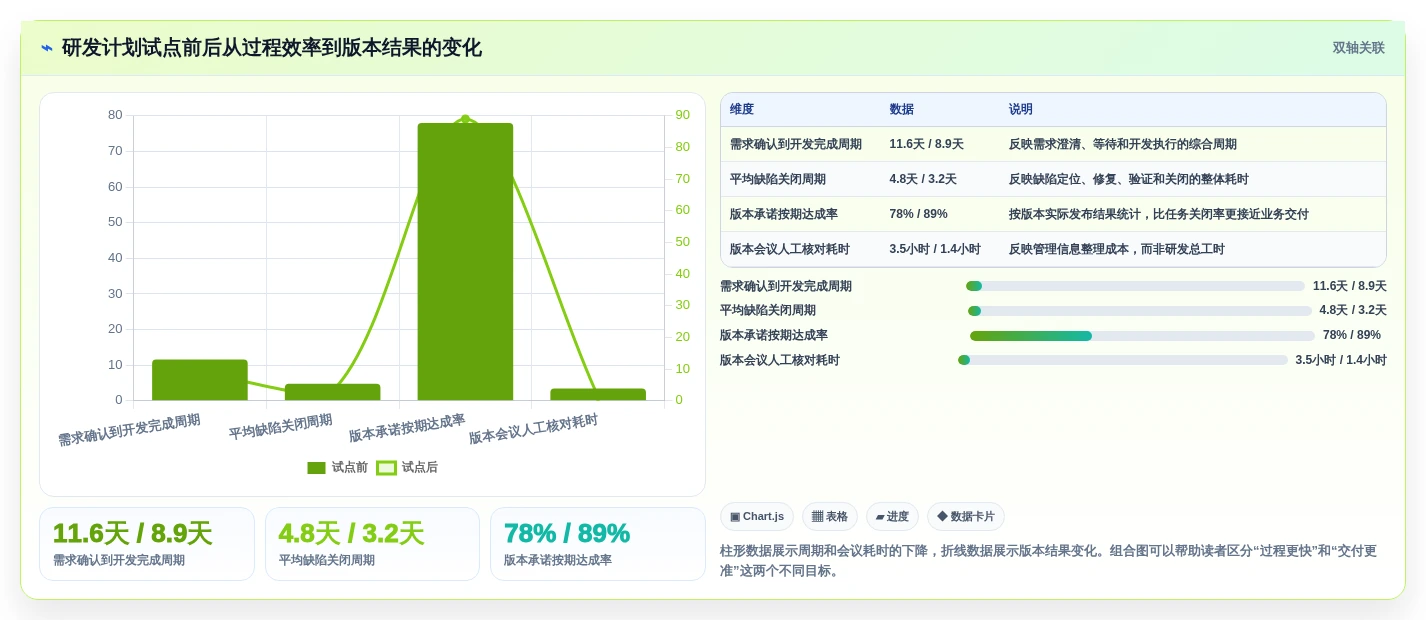This screenshot has width=1426, height=620.
Task: Click the 4.8天 / 3.2天 data card
Action: 372,544
